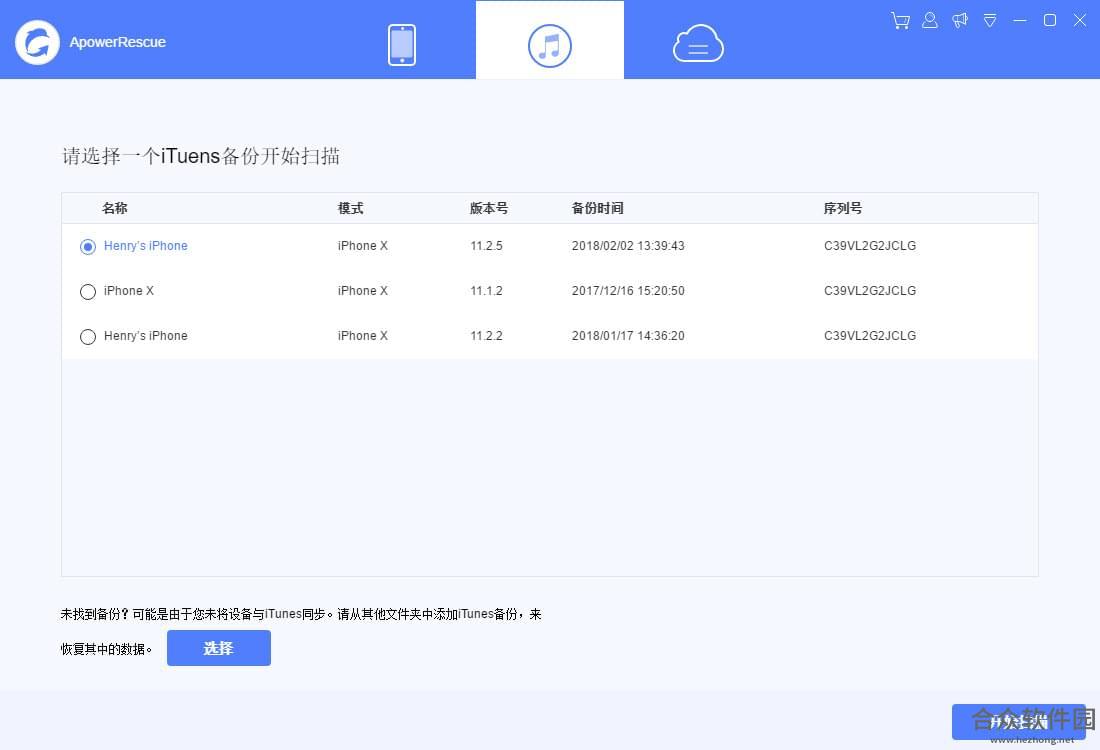Switch to recover from iOS device tab
The height and width of the screenshot is (750, 1100).
coord(402,45)
